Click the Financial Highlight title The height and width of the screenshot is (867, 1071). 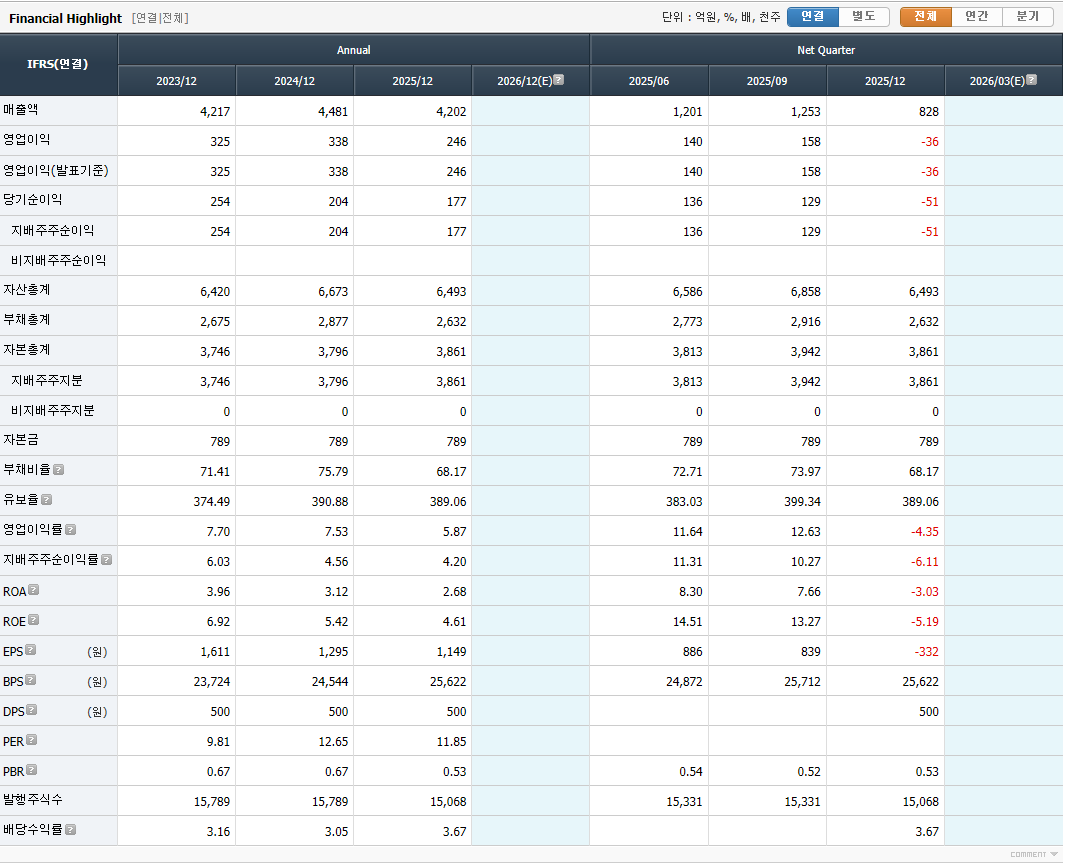coord(66,18)
